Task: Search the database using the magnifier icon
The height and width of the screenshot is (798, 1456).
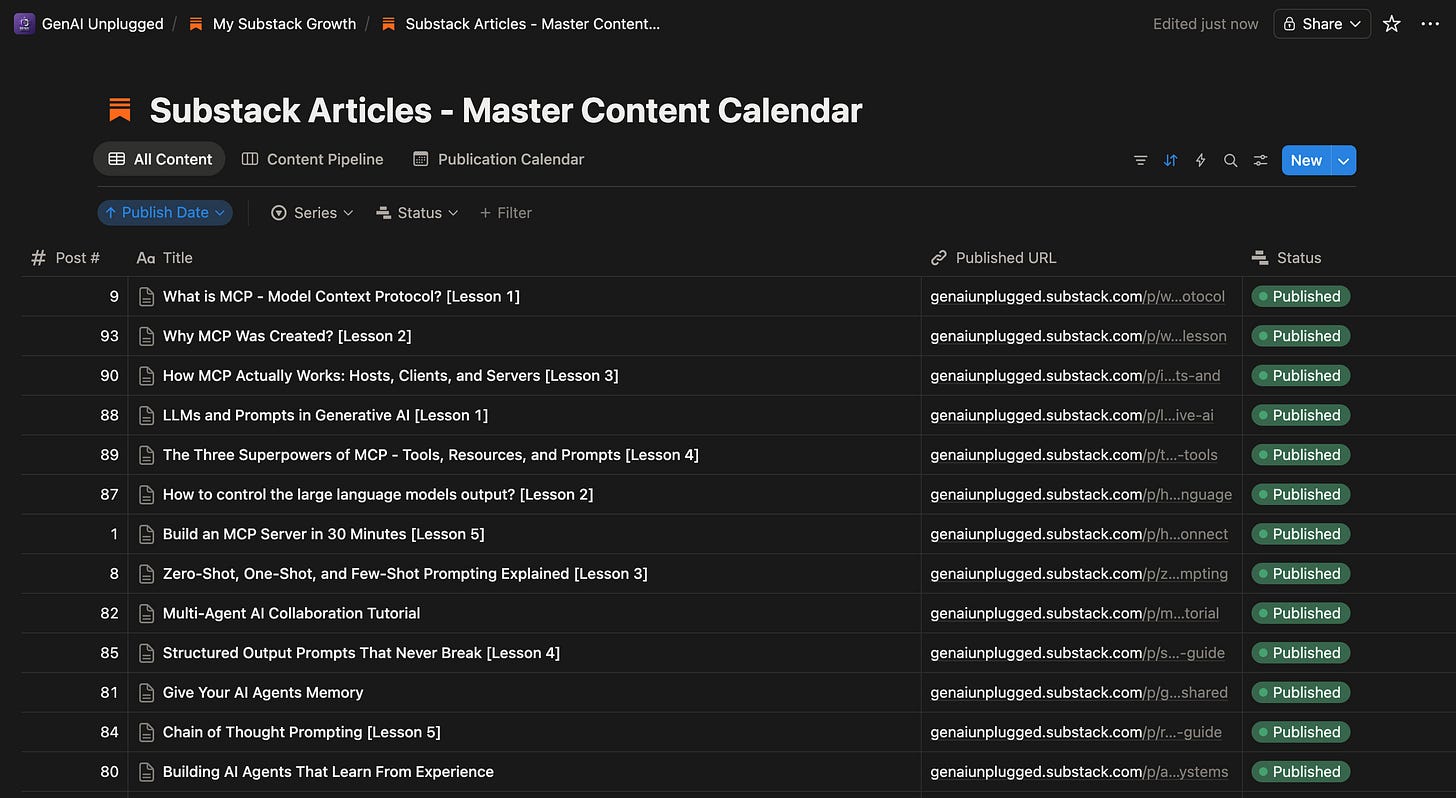Action: pos(1230,160)
